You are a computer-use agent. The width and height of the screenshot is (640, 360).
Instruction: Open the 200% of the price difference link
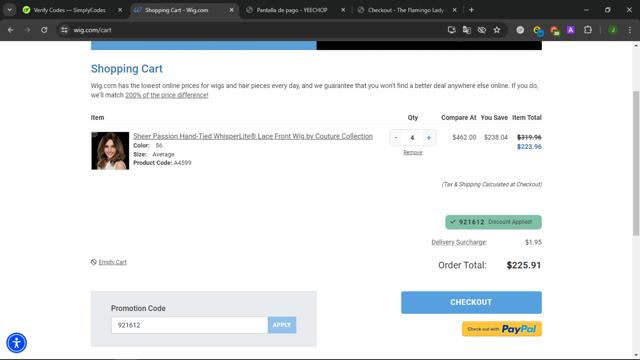click(x=167, y=95)
